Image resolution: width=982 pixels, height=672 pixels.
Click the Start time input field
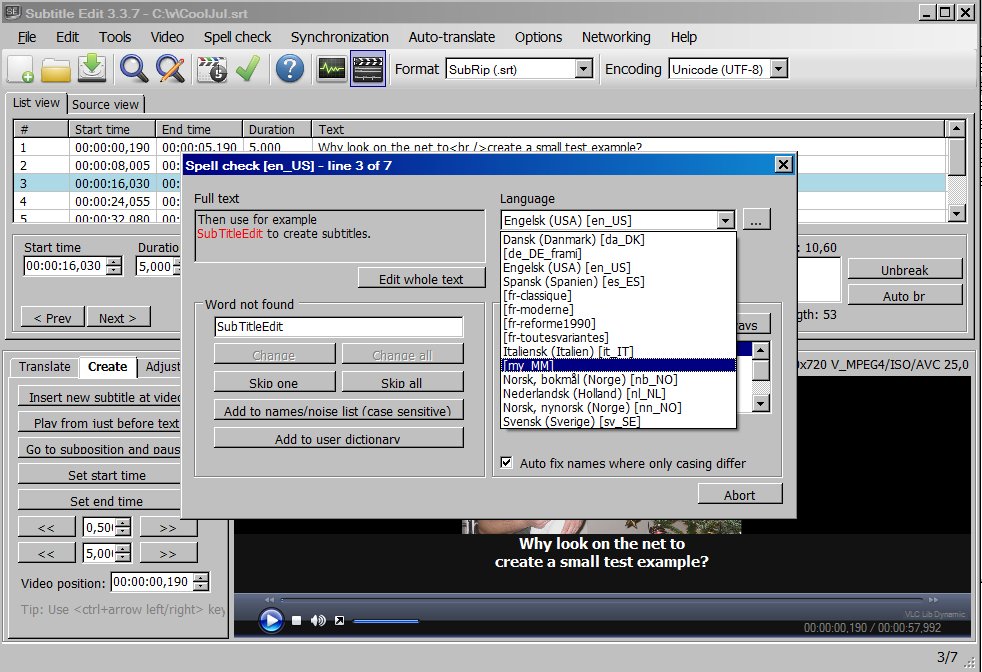[65, 266]
